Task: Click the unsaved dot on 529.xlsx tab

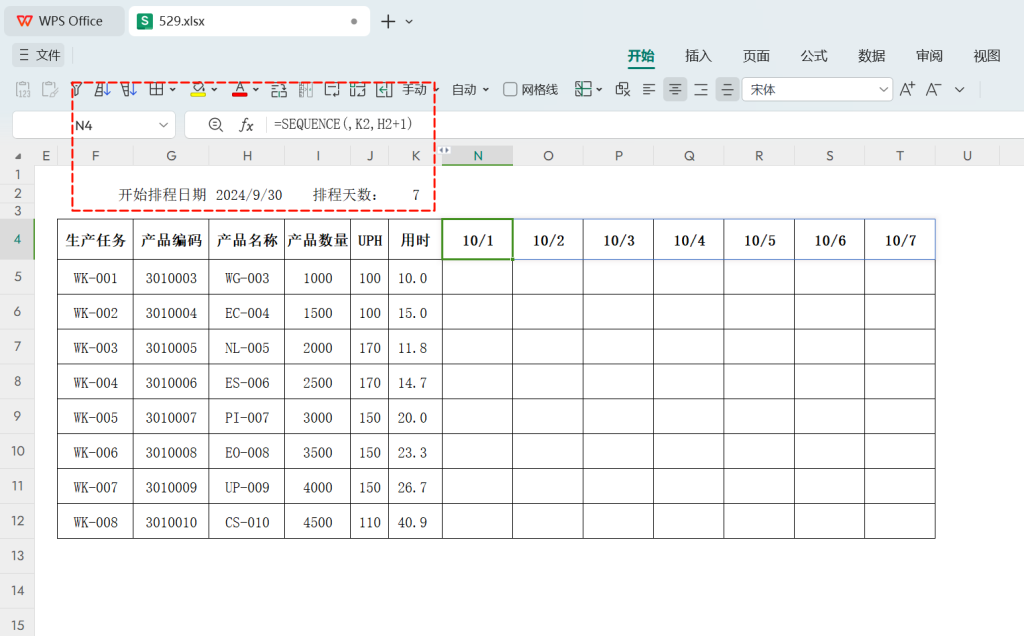Action: click(x=354, y=22)
